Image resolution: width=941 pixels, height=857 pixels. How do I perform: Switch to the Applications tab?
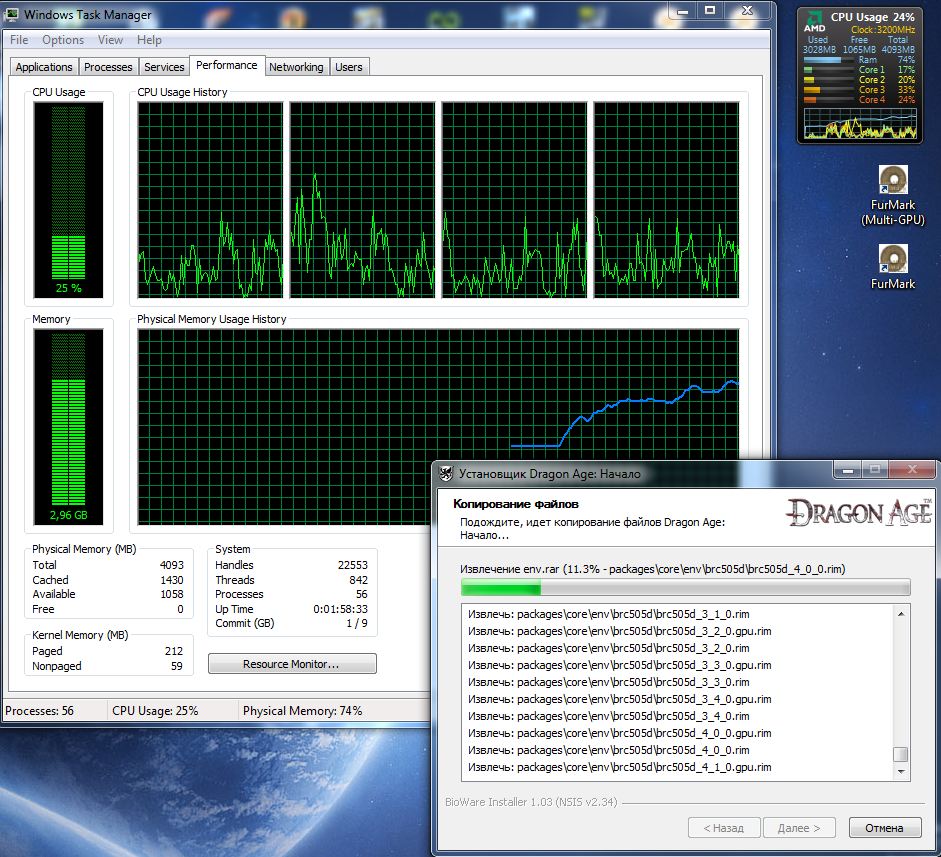tap(44, 67)
